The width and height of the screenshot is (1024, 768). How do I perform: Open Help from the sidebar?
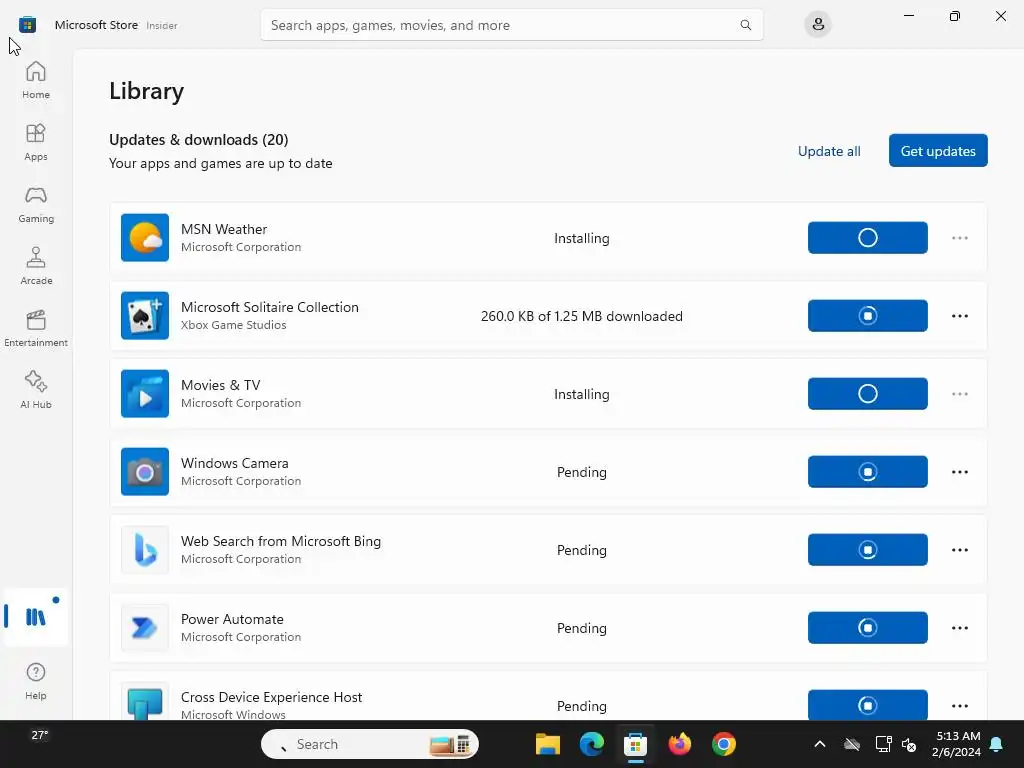click(36, 681)
